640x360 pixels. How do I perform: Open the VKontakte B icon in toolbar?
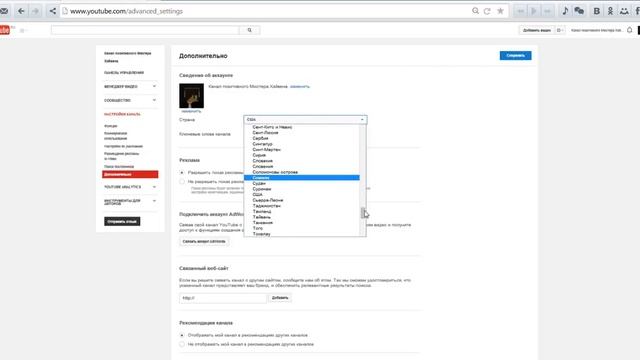coord(597,11)
